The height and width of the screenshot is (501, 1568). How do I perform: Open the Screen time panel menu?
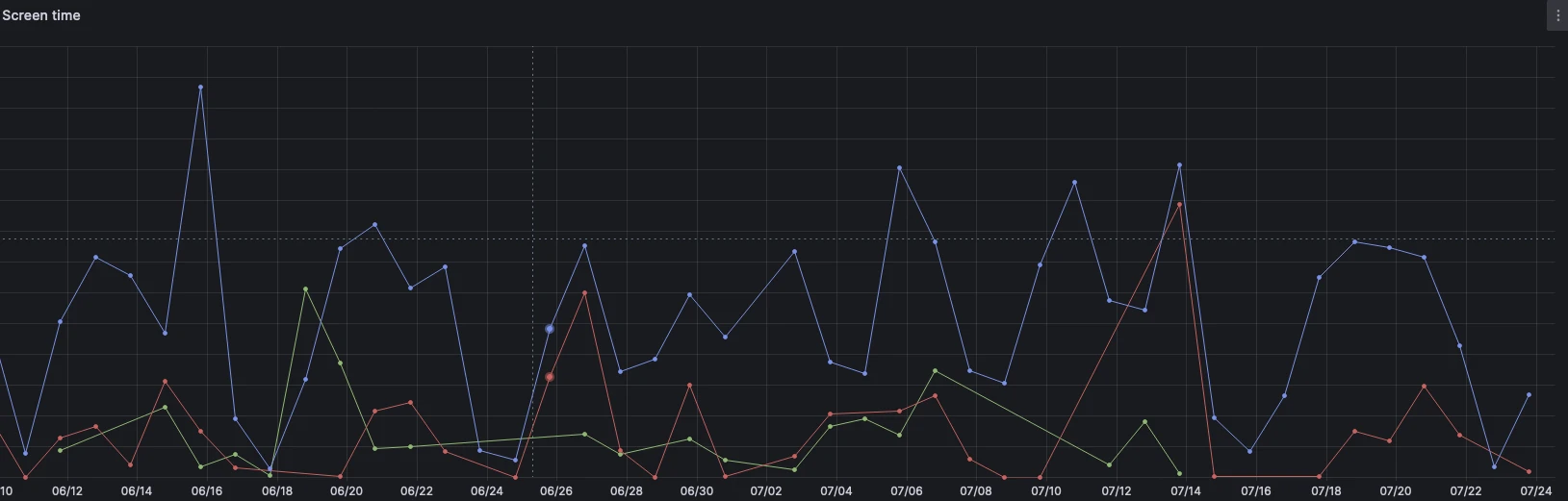coord(1557,15)
